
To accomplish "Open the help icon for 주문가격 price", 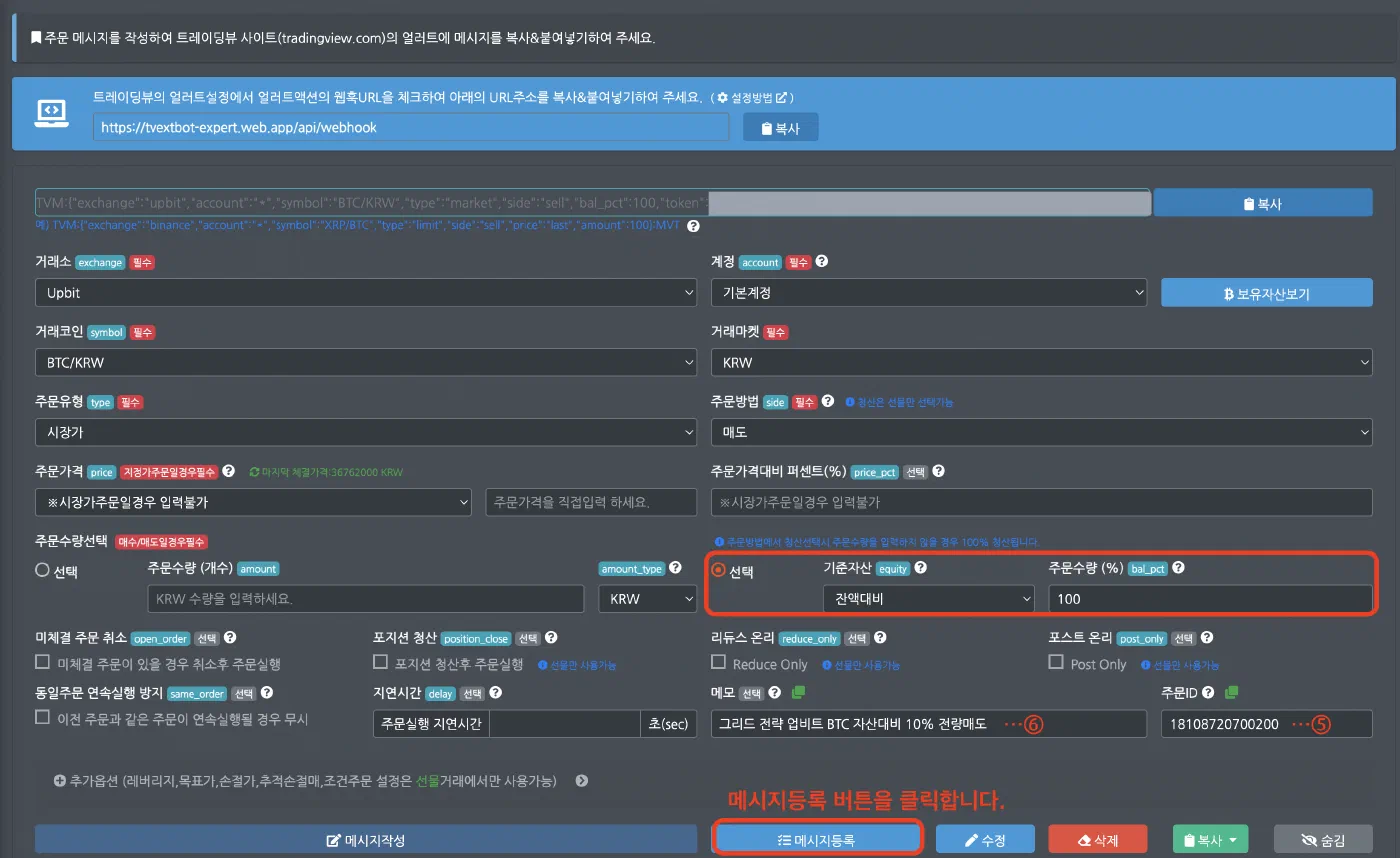I will 228,471.
